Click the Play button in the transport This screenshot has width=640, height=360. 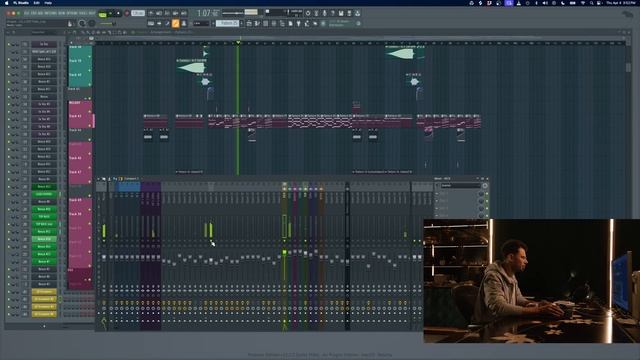(x=110, y=13)
